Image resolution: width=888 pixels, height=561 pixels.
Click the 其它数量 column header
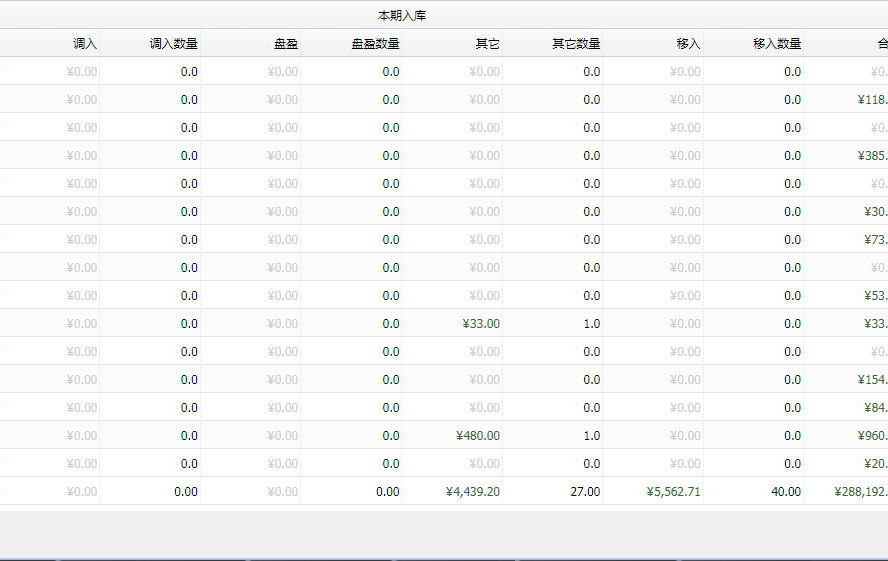pyautogui.click(x=576, y=44)
